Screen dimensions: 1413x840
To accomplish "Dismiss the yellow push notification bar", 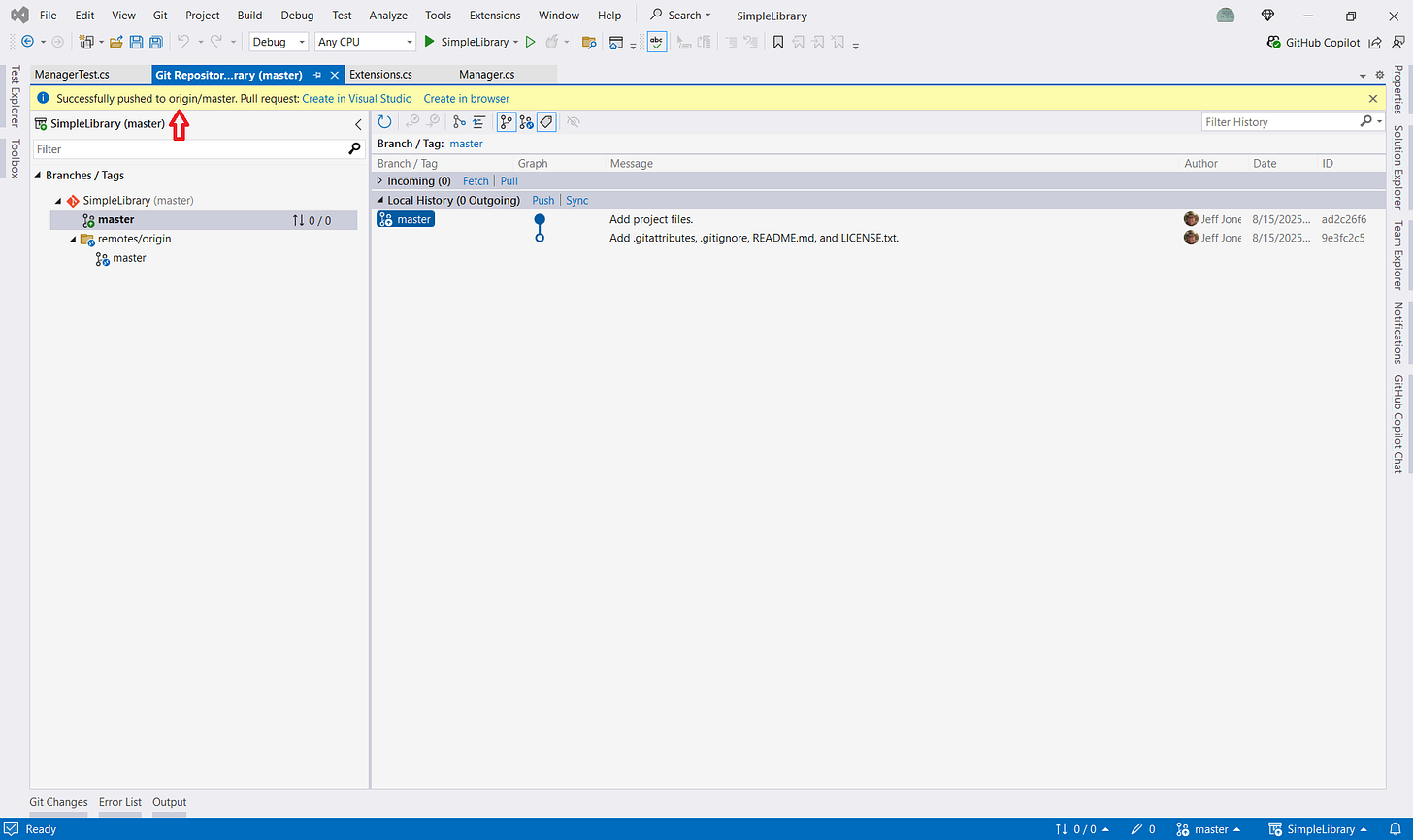I will coord(1373,99).
